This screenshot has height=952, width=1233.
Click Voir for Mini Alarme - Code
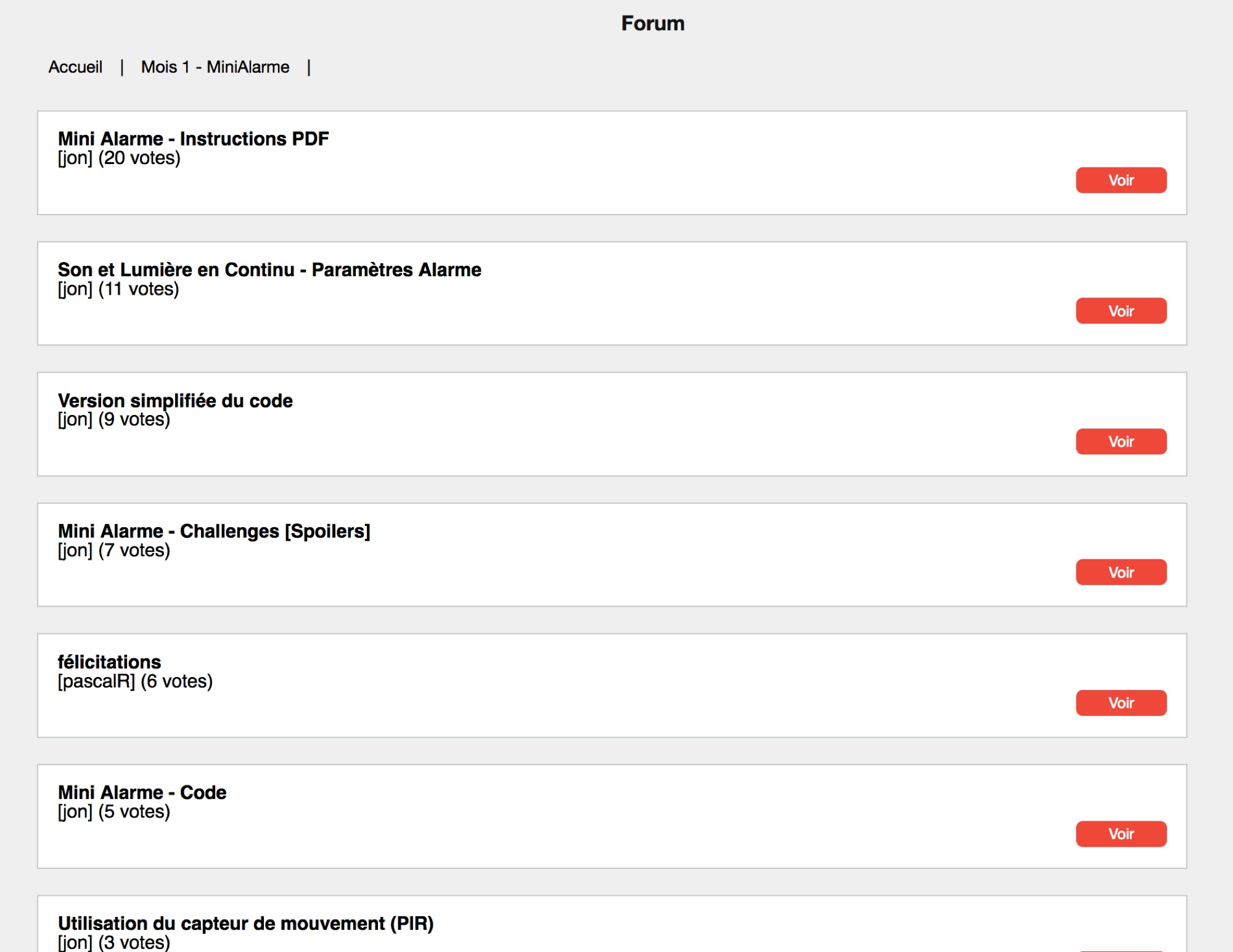coord(1121,834)
